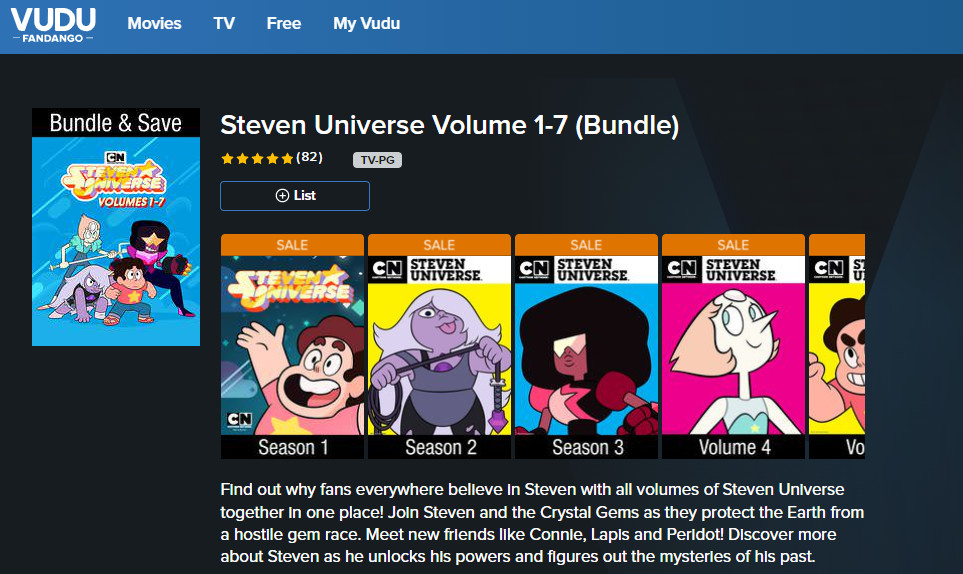Open My Vudu menu
963x574 pixels.
pyautogui.click(x=367, y=23)
